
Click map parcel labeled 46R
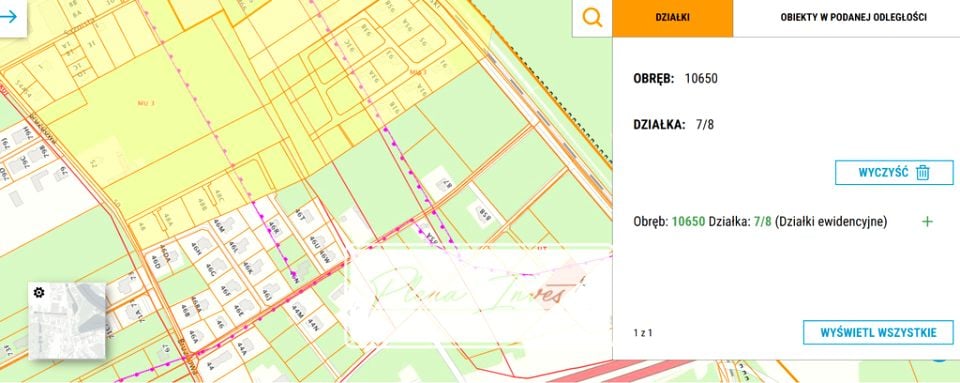273,229
